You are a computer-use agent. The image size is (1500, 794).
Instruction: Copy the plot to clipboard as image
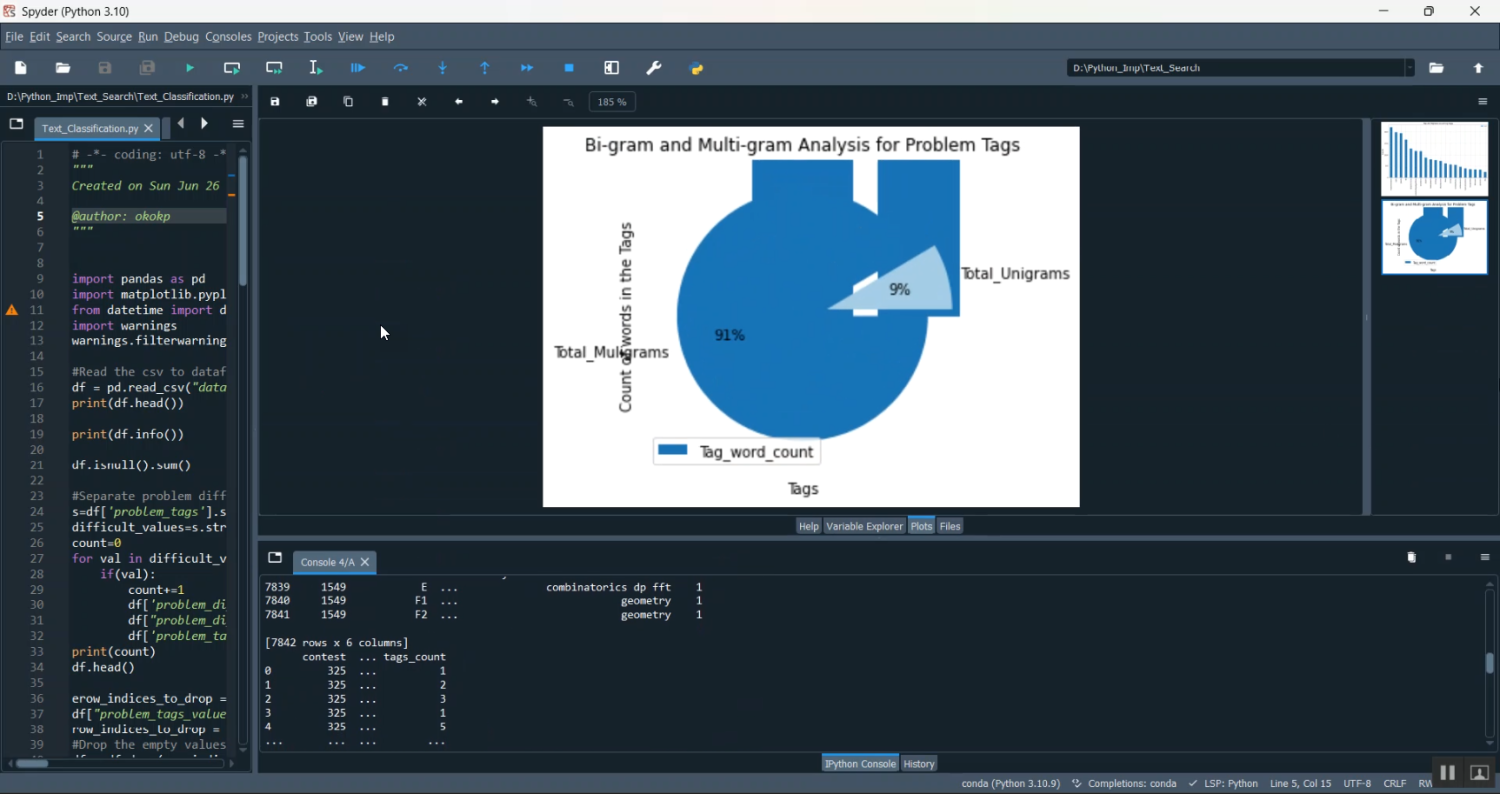click(348, 102)
